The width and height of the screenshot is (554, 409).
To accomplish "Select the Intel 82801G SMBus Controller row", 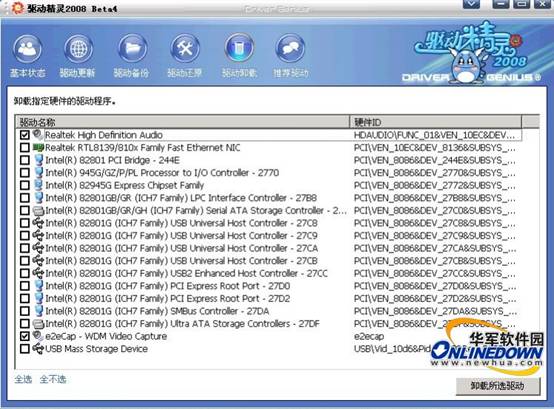I will [269, 311].
